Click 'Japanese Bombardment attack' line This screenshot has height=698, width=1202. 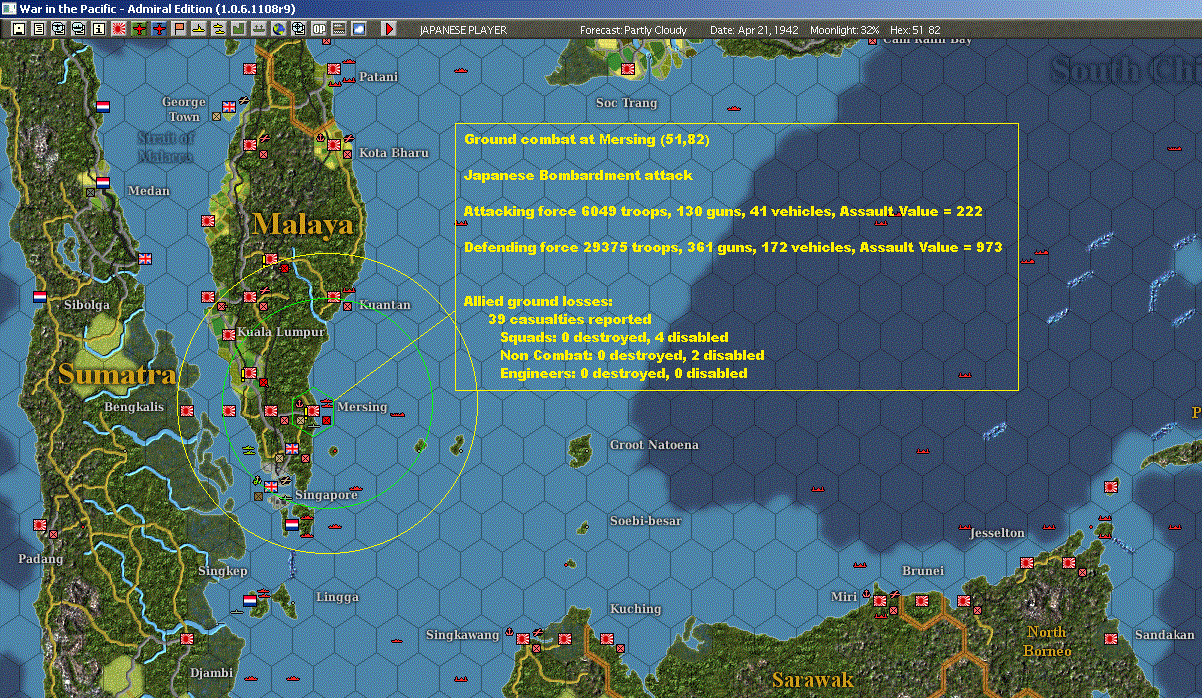pos(578,175)
